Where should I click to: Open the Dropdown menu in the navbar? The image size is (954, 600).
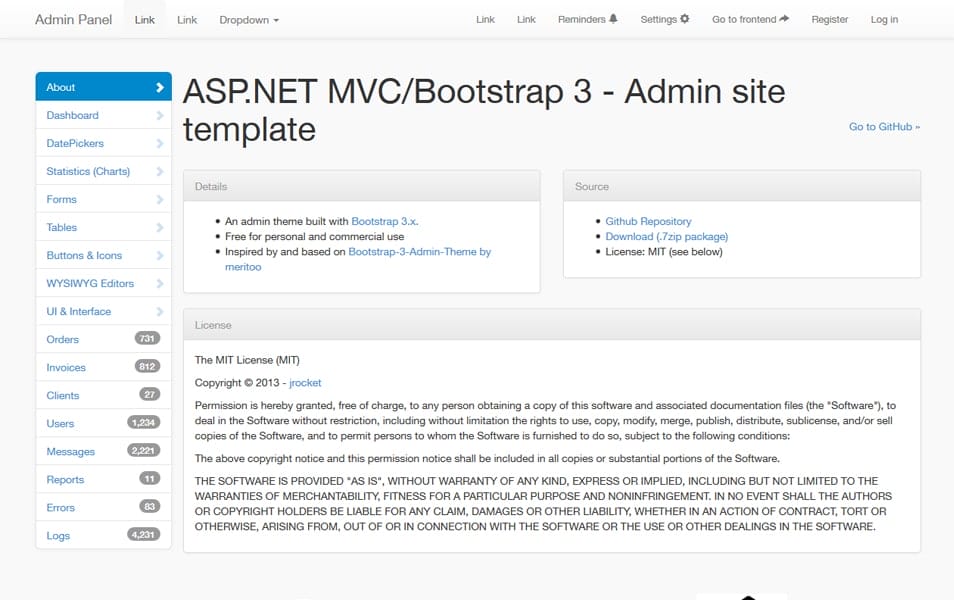click(x=248, y=19)
